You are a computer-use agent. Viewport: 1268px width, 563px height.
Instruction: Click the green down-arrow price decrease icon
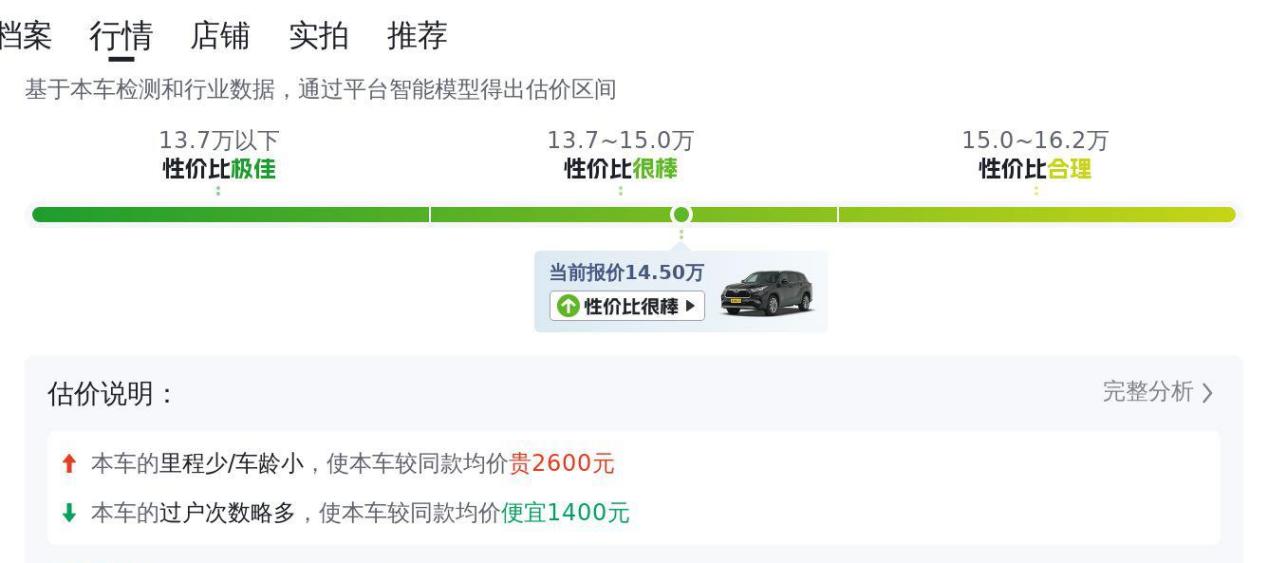(x=67, y=514)
